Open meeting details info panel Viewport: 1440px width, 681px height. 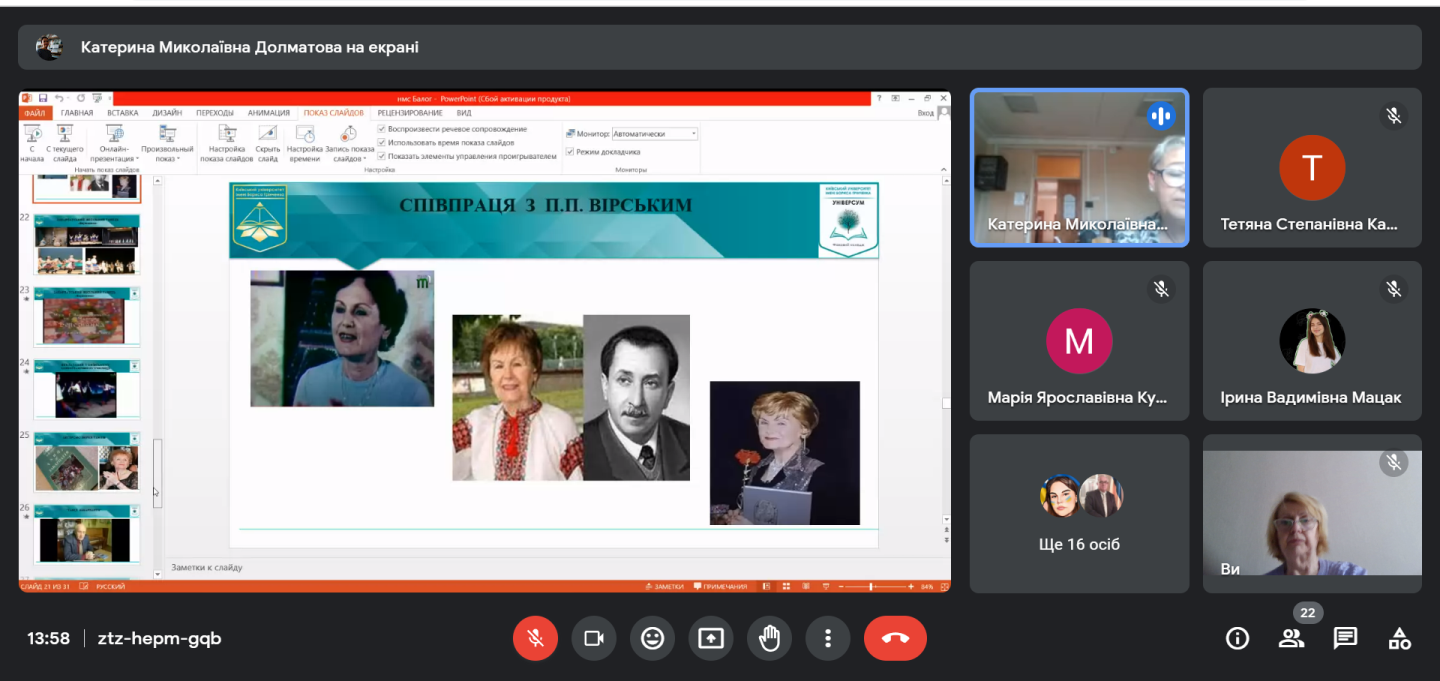click(x=1237, y=638)
